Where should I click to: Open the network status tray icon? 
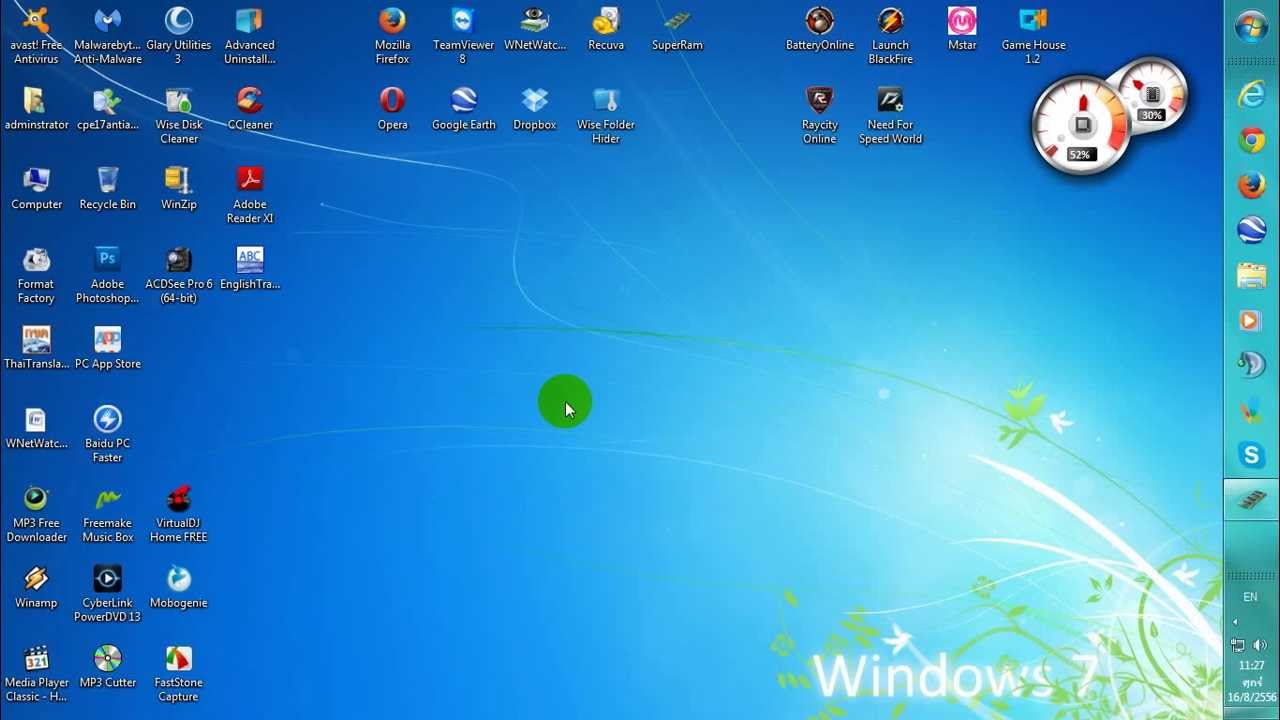(1238, 645)
